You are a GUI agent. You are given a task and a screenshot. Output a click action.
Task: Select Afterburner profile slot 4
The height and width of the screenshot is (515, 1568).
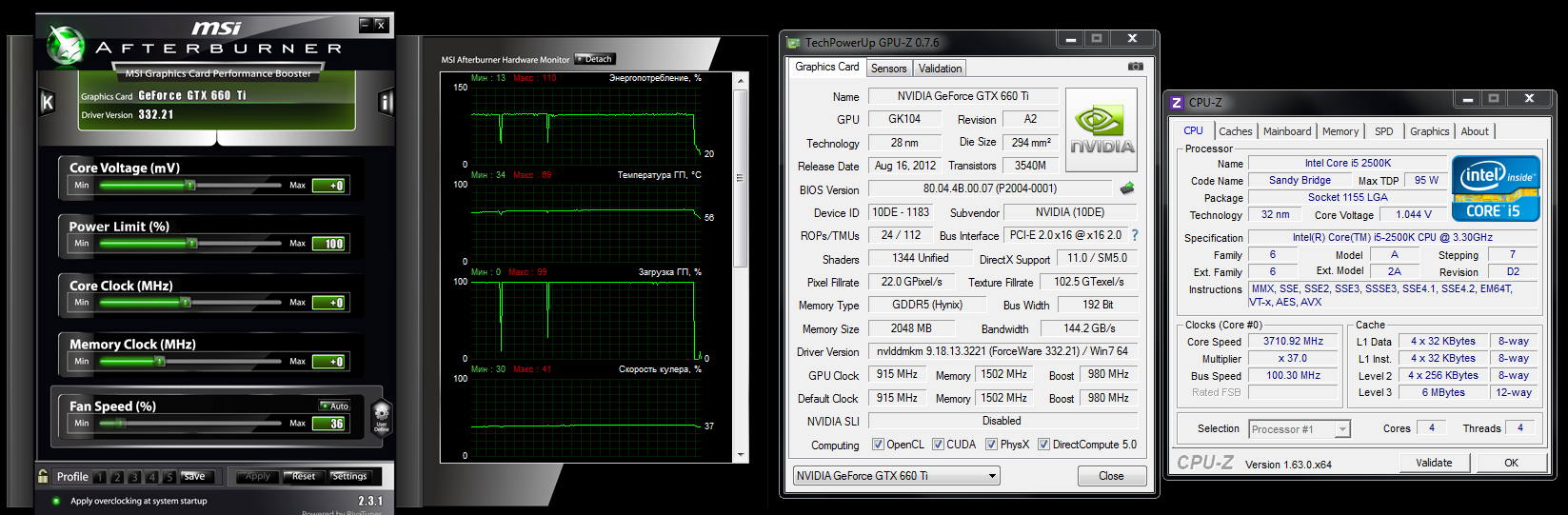pyautogui.click(x=151, y=477)
